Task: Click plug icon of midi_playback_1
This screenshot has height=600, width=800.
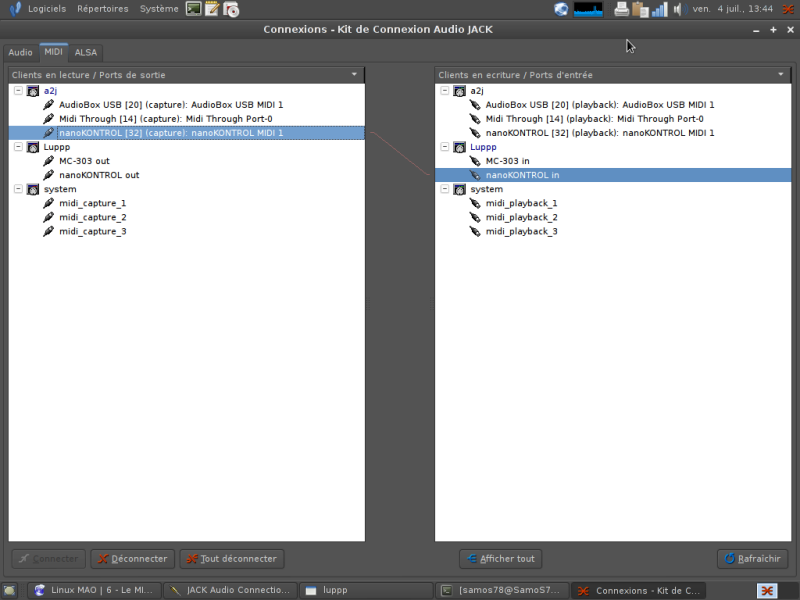Action: [x=475, y=203]
